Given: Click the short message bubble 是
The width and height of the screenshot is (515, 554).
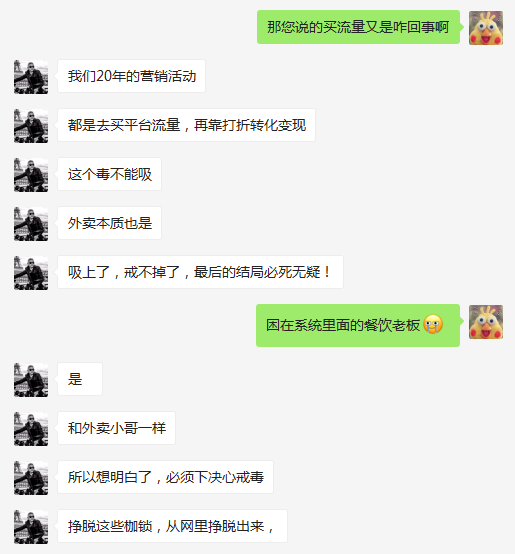Looking at the screenshot, I should [80, 379].
